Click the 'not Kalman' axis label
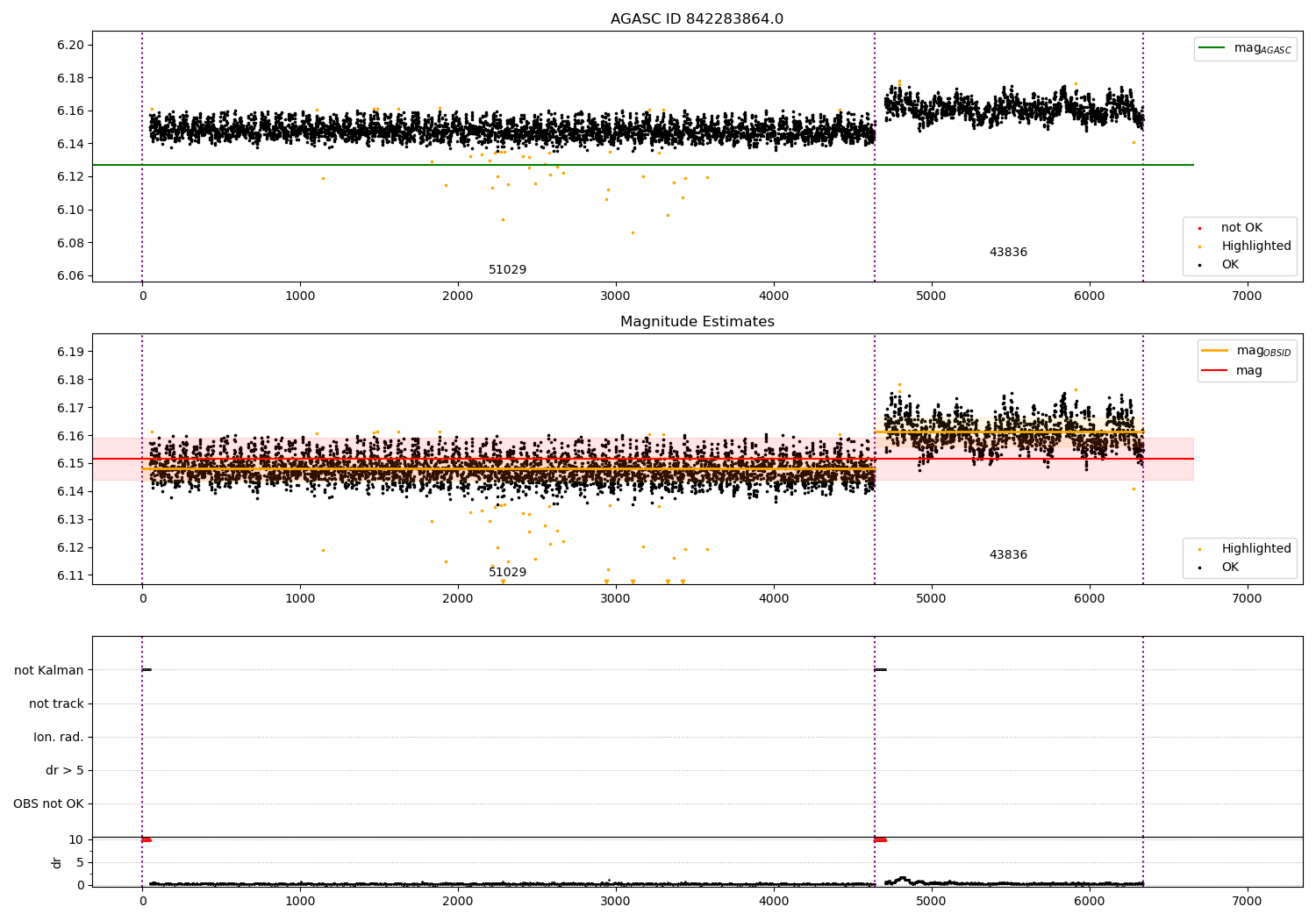This screenshot has width=1316, height=921. click(x=49, y=670)
